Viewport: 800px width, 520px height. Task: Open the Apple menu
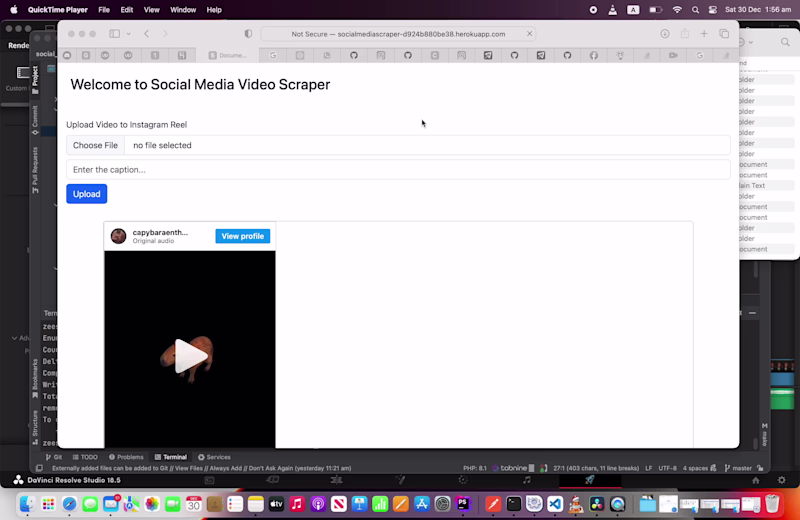(14, 10)
